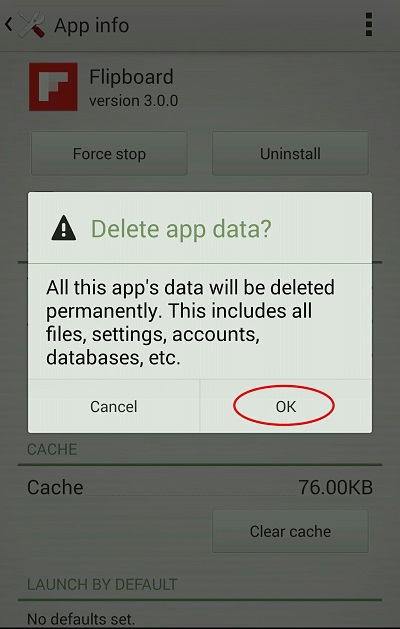
Task: Tap the No defaults set text
Action: pyautogui.click(x=81, y=620)
